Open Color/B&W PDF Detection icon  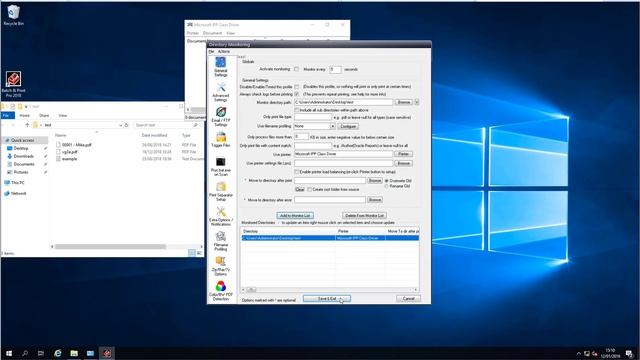pos(220,291)
